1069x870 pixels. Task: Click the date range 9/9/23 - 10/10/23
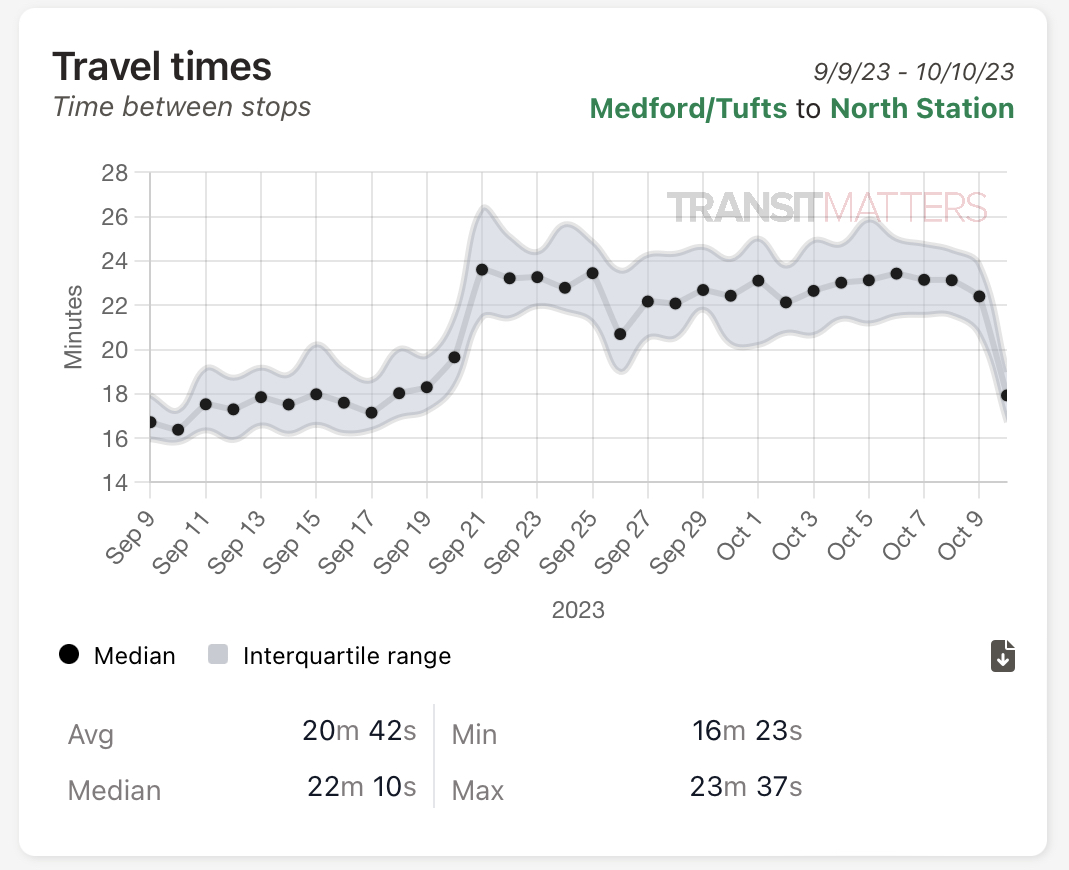pos(914,72)
